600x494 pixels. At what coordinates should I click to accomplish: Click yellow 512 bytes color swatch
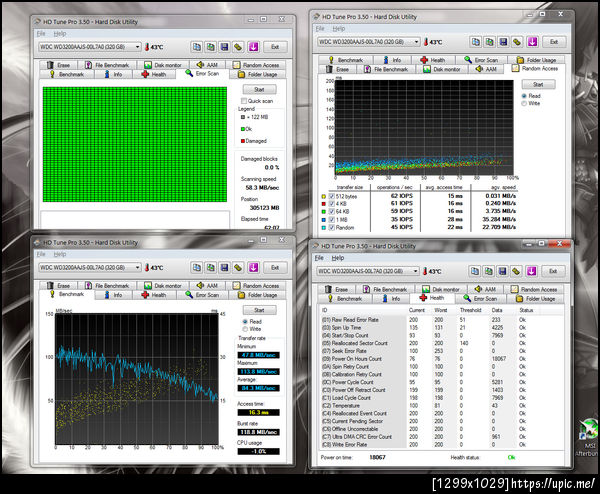324,196
